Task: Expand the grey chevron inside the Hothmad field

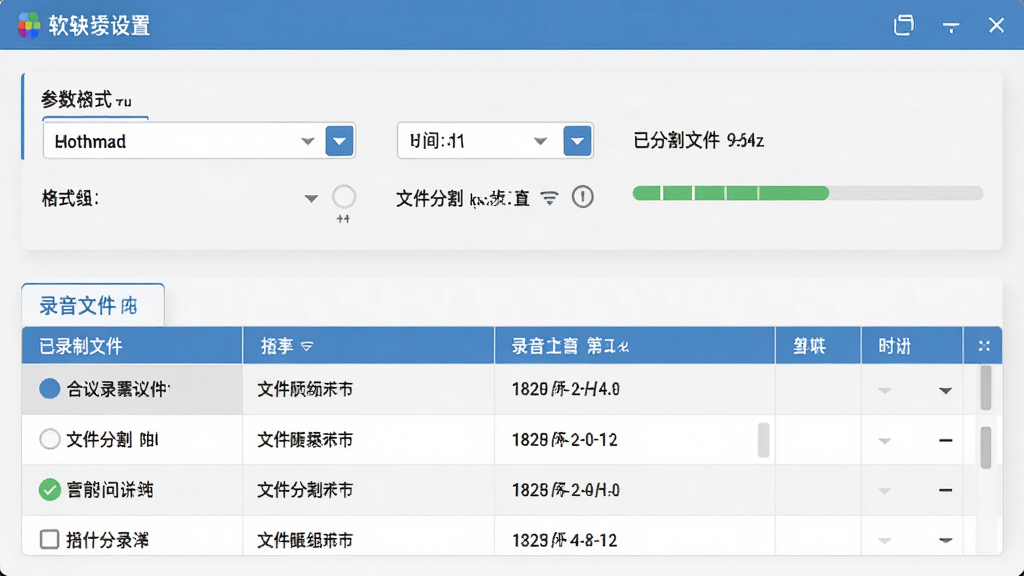Action: tap(308, 141)
